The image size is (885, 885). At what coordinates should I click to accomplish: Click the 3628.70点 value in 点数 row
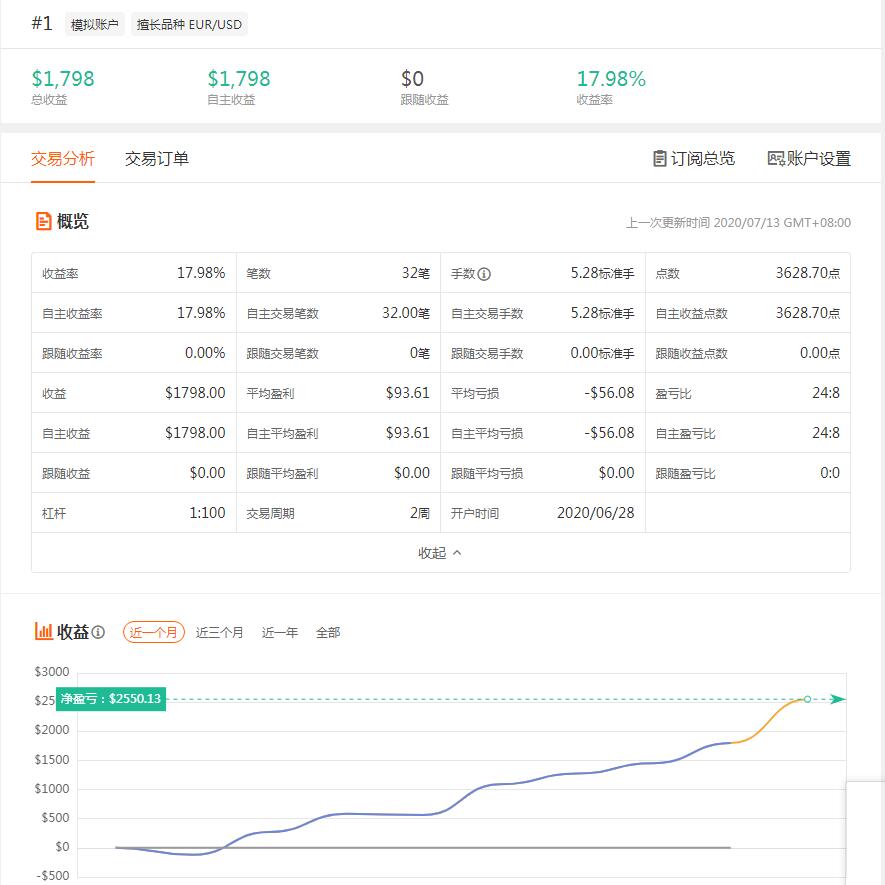coord(807,273)
